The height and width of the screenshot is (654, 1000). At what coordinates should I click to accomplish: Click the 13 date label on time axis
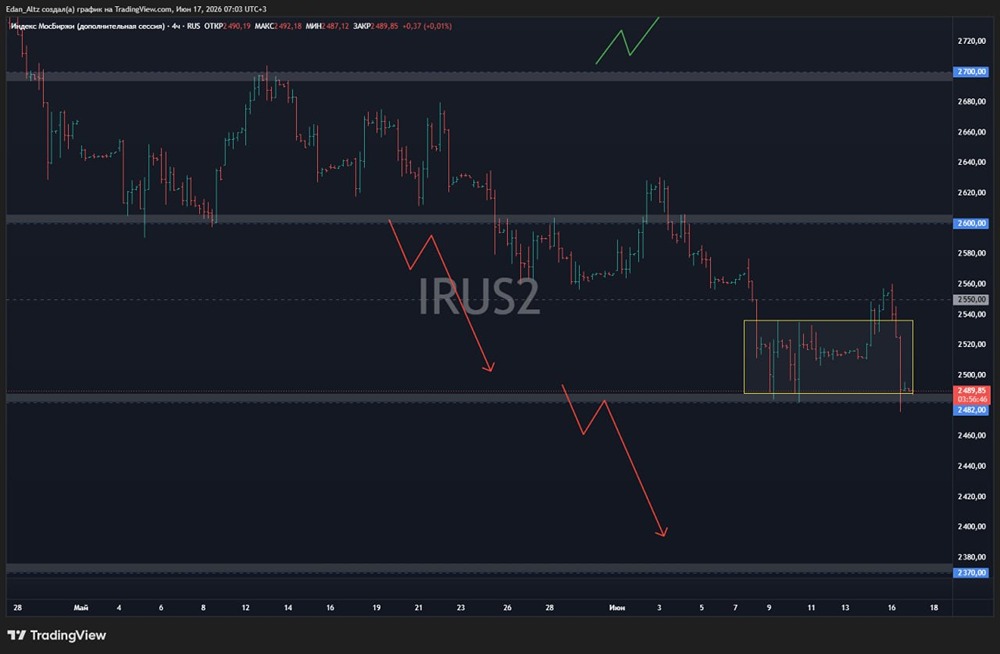tap(845, 607)
